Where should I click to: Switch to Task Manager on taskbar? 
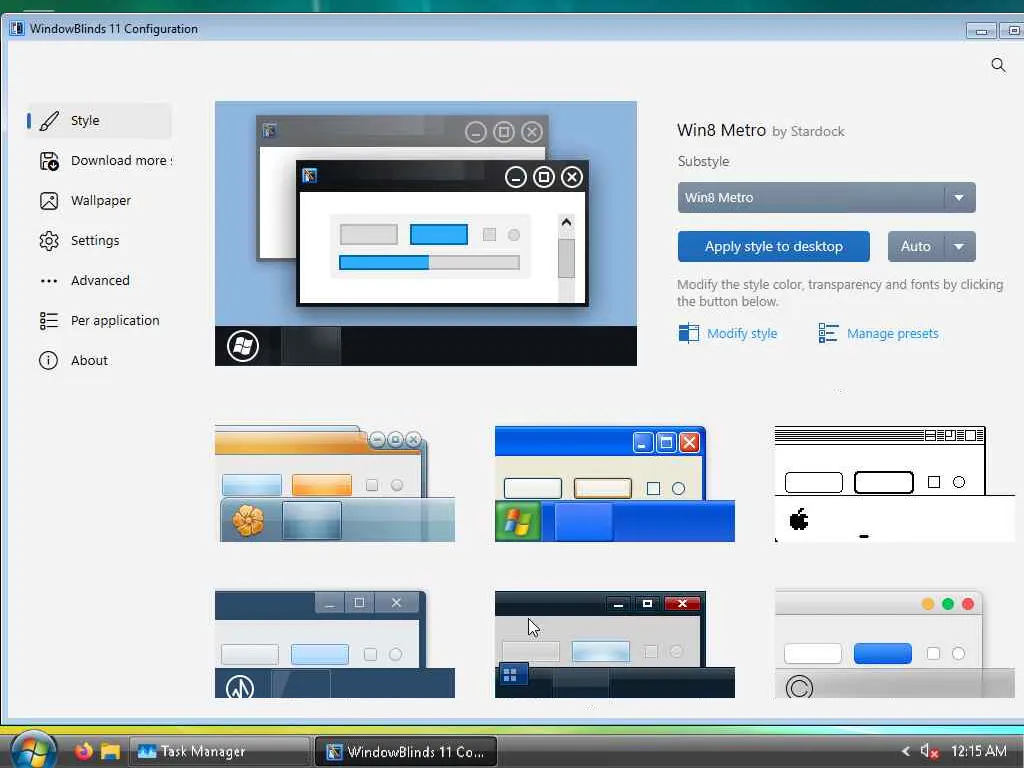[219, 752]
